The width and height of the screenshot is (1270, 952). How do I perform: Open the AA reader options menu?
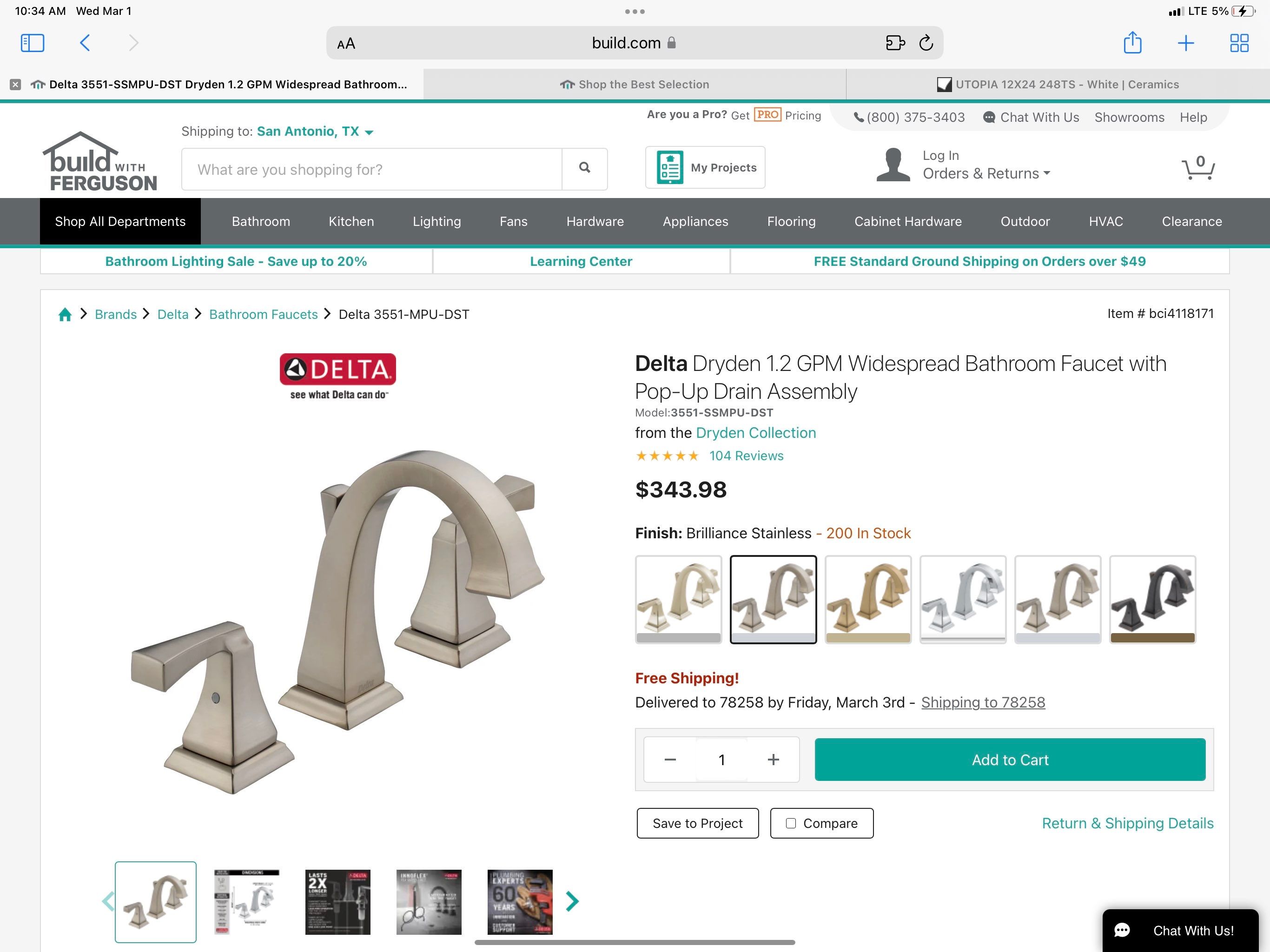tap(346, 44)
